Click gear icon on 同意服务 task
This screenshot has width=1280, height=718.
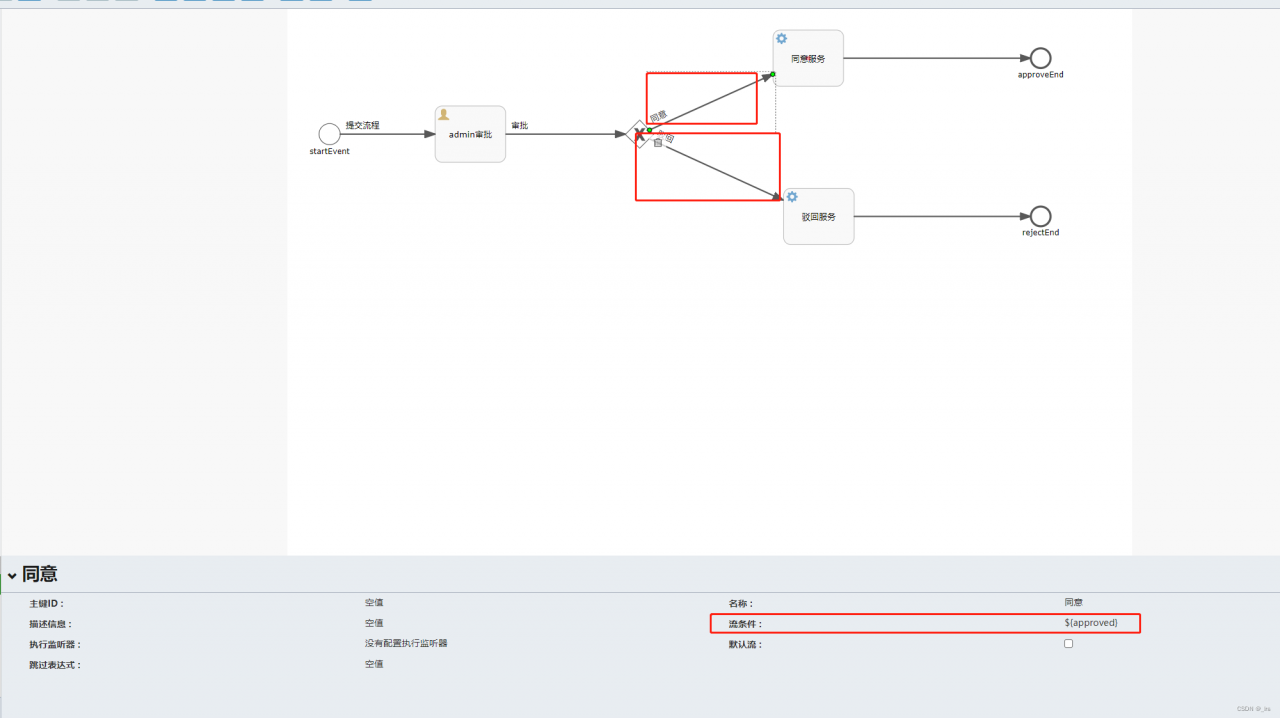pyautogui.click(x=781, y=39)
